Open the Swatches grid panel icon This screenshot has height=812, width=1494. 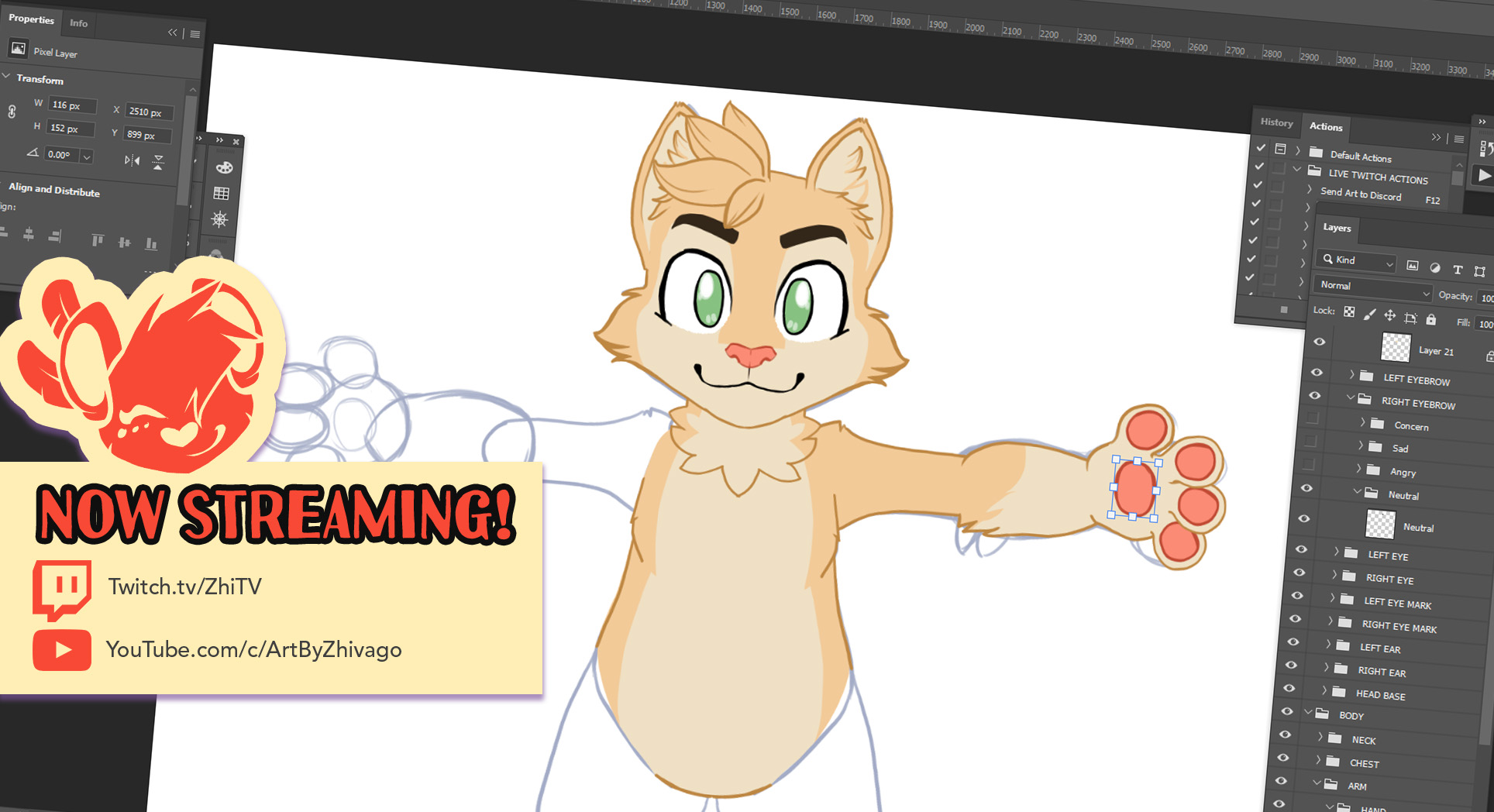222,193
